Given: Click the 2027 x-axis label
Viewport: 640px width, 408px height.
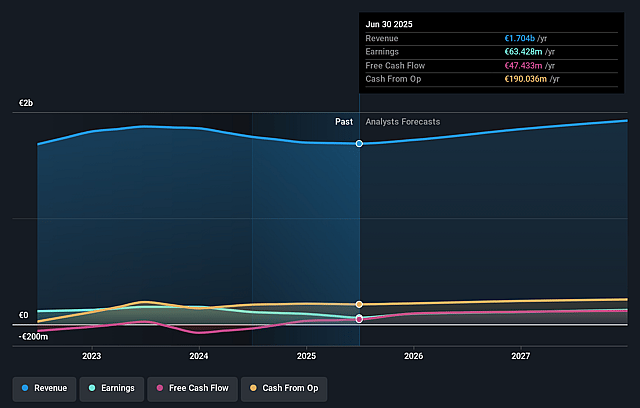Looking at the screenshot, I should 521,356.
